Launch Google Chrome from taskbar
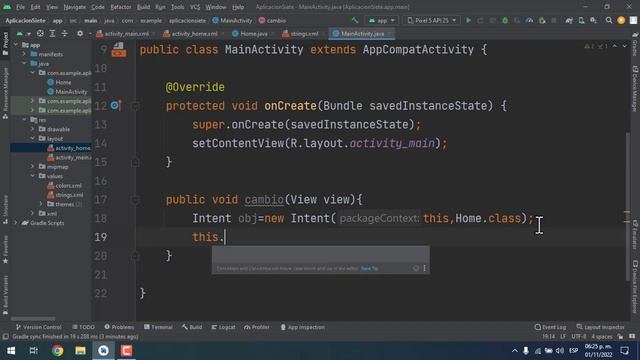The image size is (640, 360). pos(58,351)
